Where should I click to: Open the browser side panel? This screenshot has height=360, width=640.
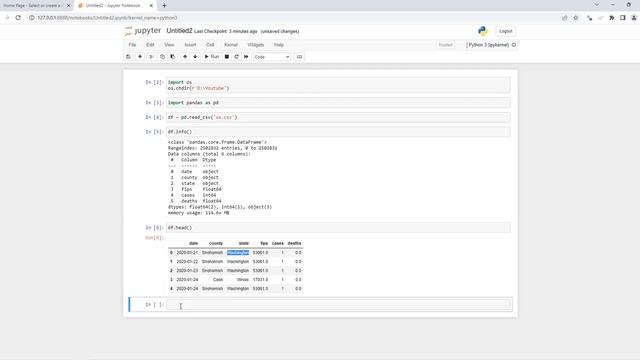[622, 18]
